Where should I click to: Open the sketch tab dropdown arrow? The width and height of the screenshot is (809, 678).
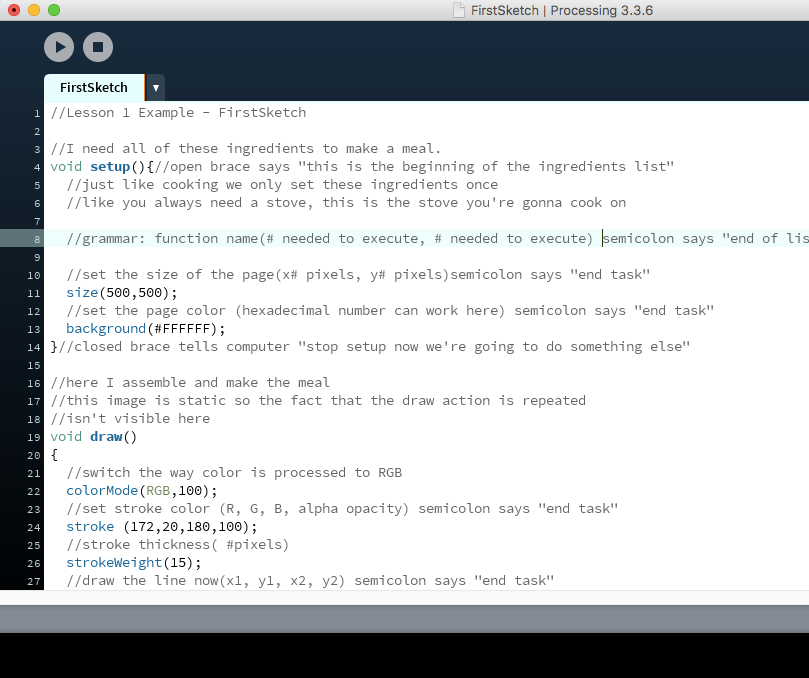155,88
